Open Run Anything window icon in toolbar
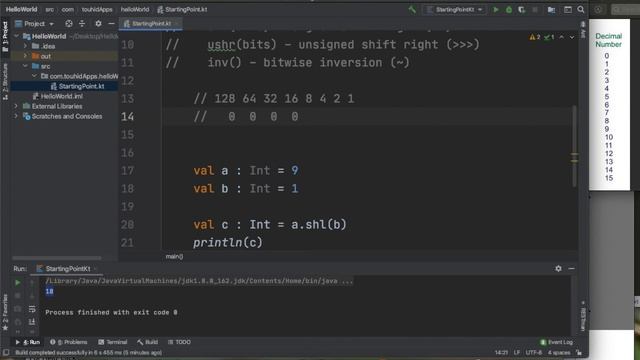This screenshot has width=640, height=360. pyautogui.click(x=568, y=9)
